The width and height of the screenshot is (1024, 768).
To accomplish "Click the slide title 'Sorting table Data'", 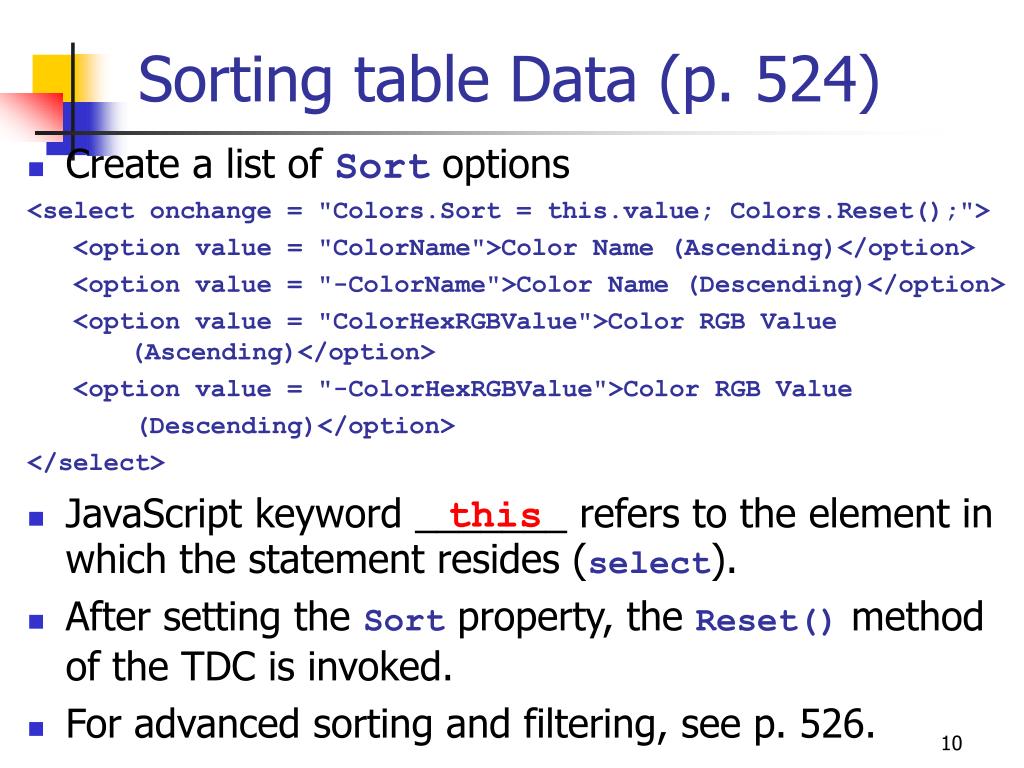I will tap(387, 80).
